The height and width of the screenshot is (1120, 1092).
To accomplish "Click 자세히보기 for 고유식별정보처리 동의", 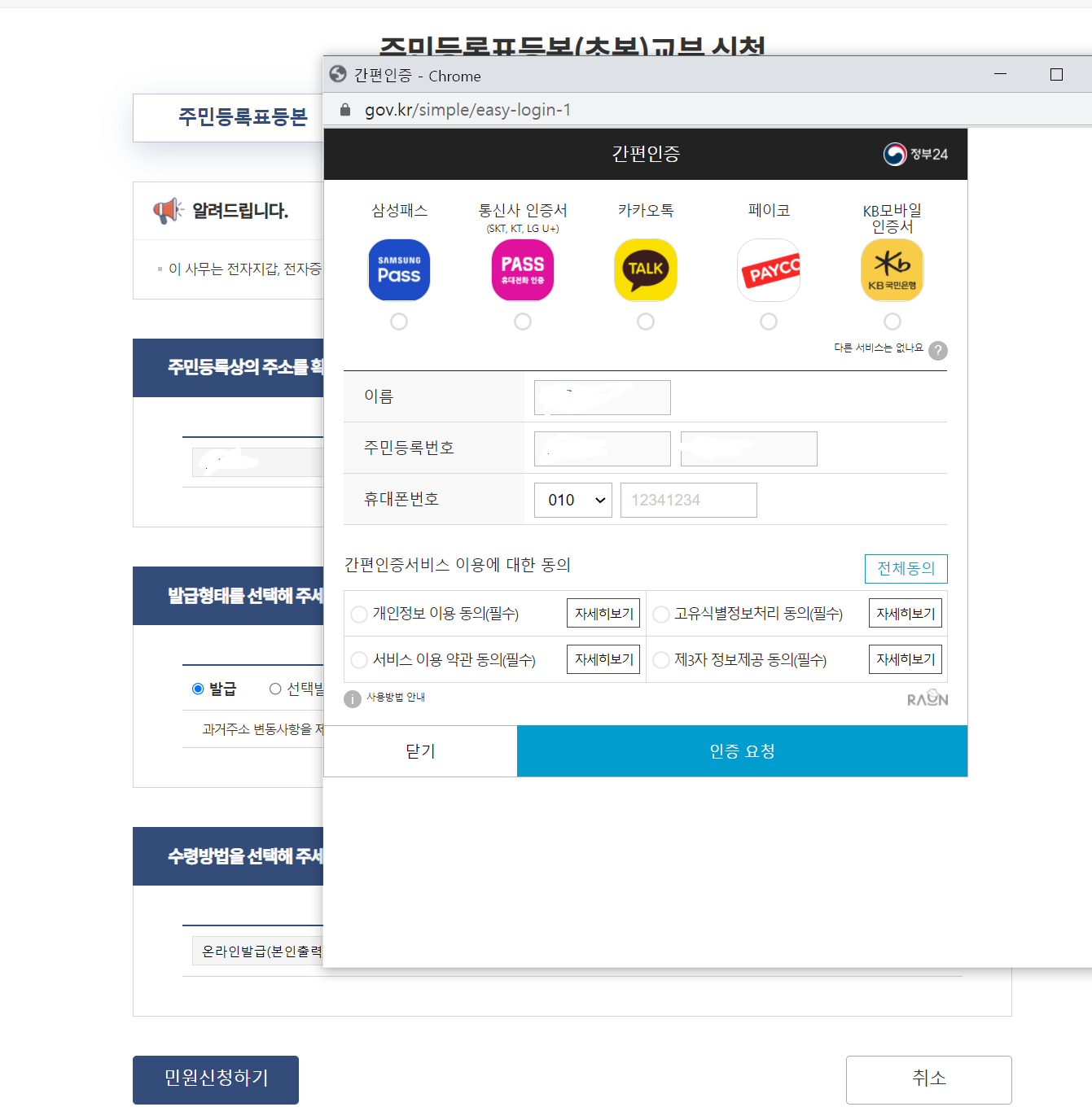I will [906, 613].
